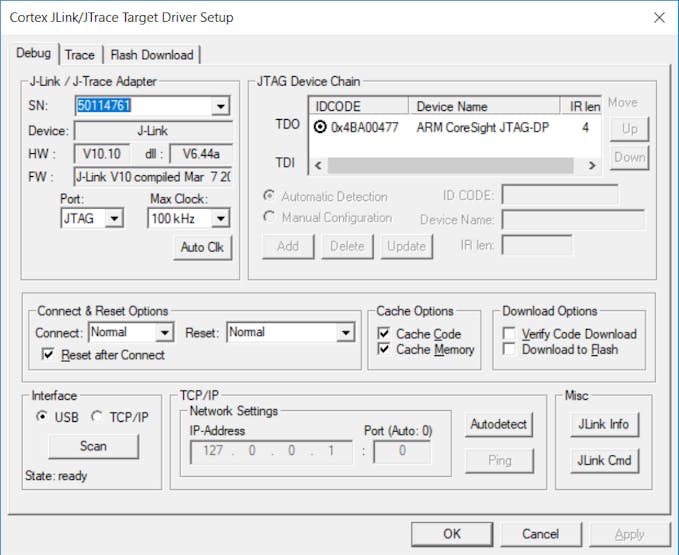
Task: Click the Device Name input field
Action: pos(574,219)
